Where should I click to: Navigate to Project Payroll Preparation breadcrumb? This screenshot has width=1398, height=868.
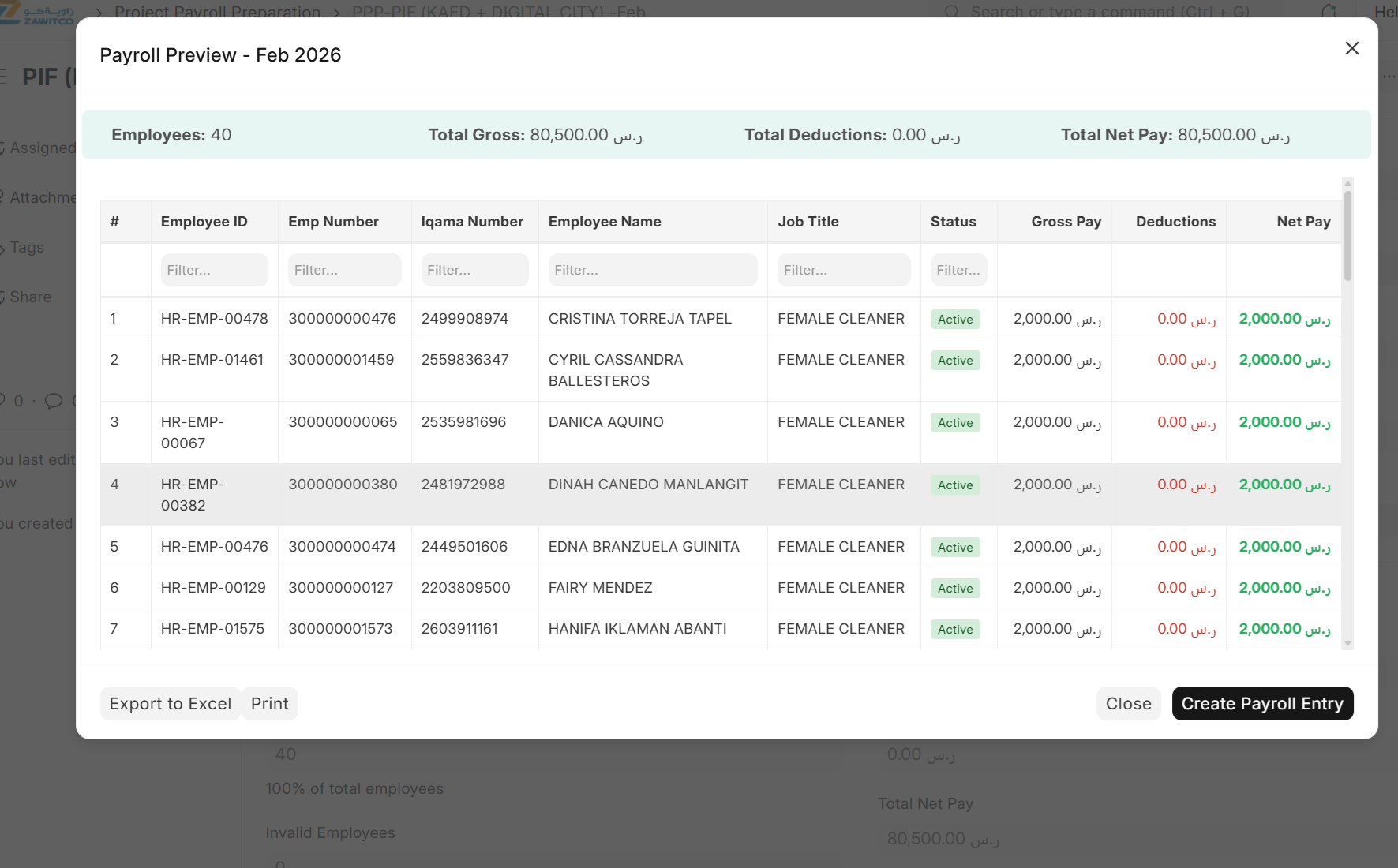[218, 12]
